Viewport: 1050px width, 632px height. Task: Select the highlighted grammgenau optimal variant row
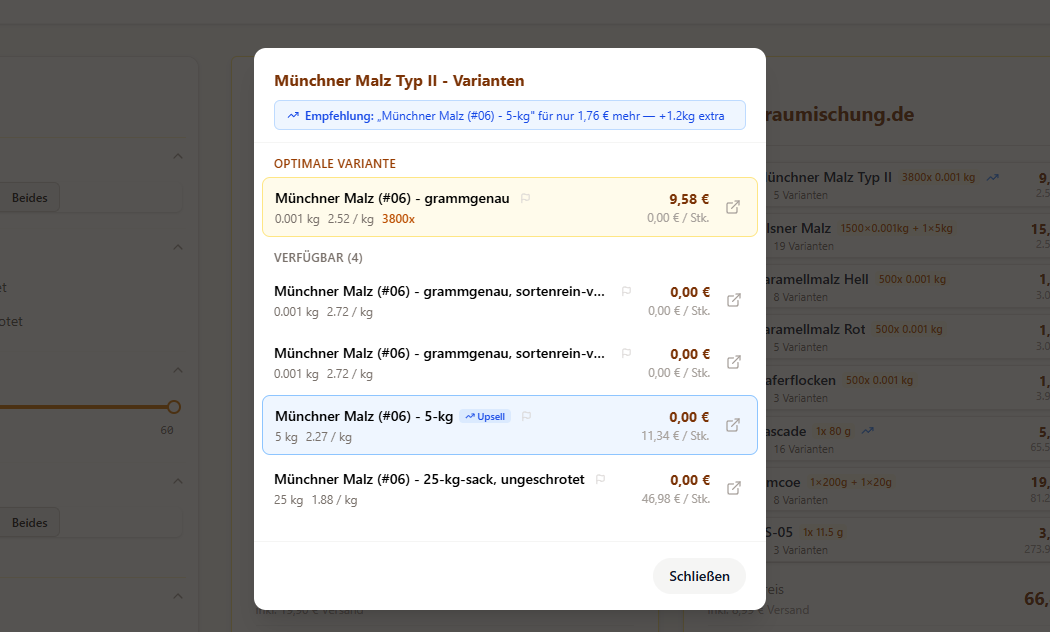pyautogui.click(x=400, y=207)
